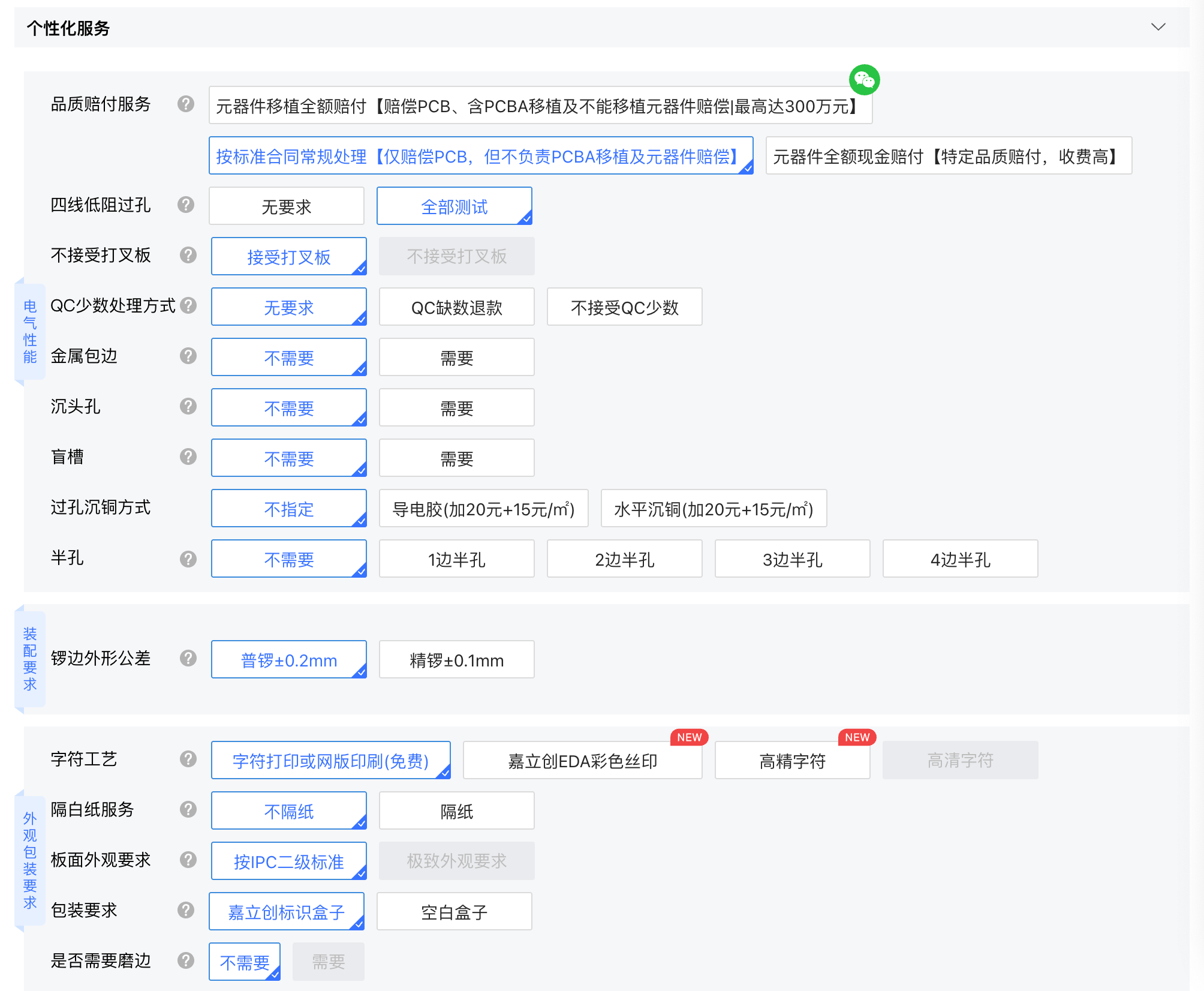Pick 空白盒子 packaging option

pos(454,912)
